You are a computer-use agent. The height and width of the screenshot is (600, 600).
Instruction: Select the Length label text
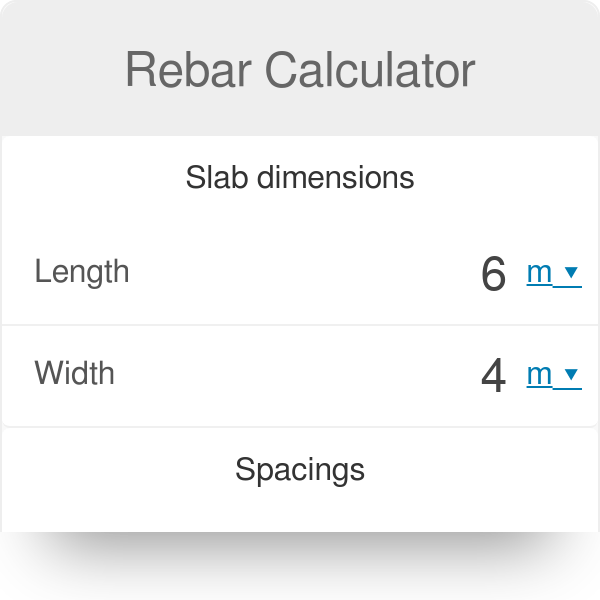(x=82, y=272)
